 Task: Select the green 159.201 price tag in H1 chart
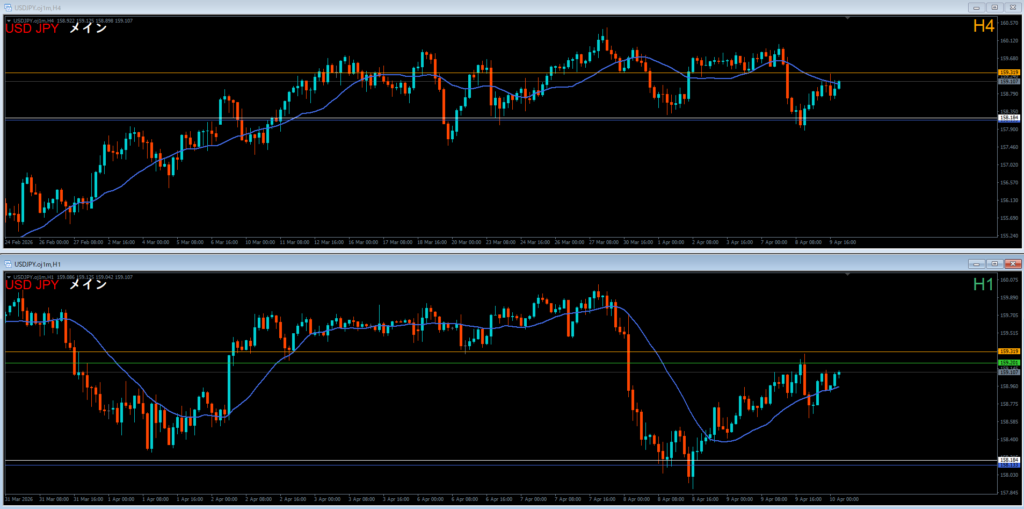pos(1009,362)
